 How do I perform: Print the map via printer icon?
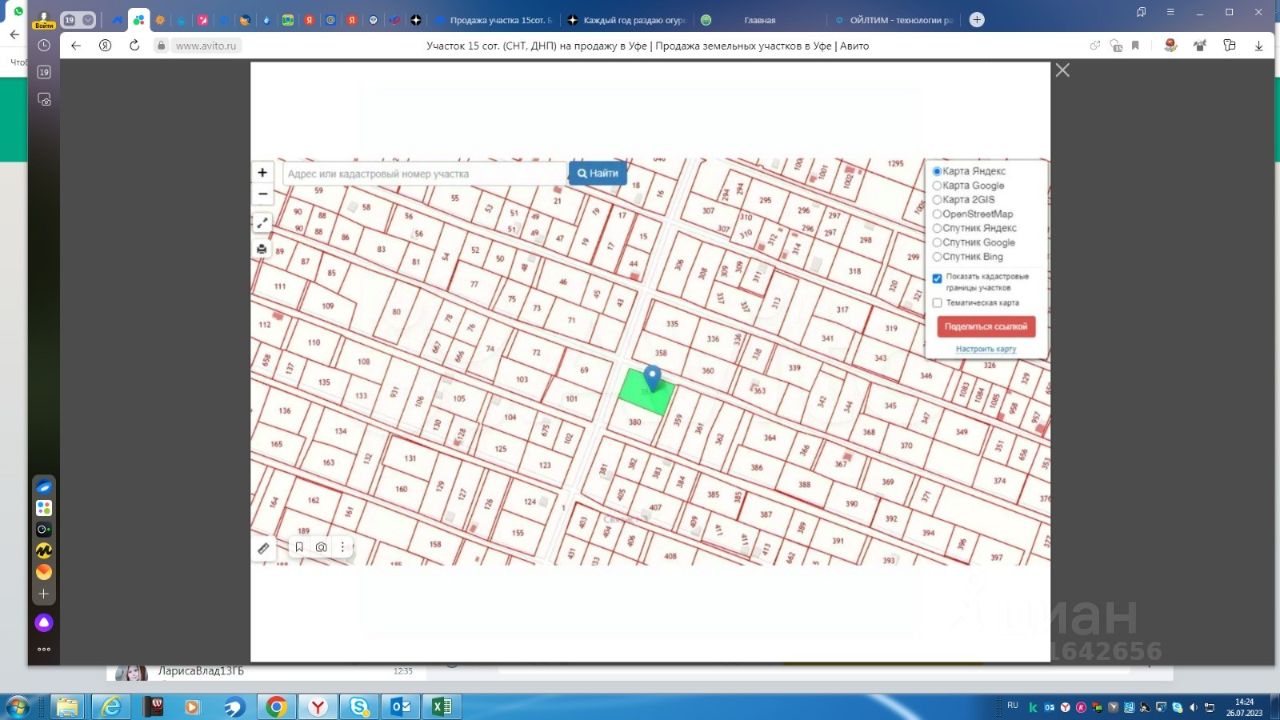click(262, 249)
